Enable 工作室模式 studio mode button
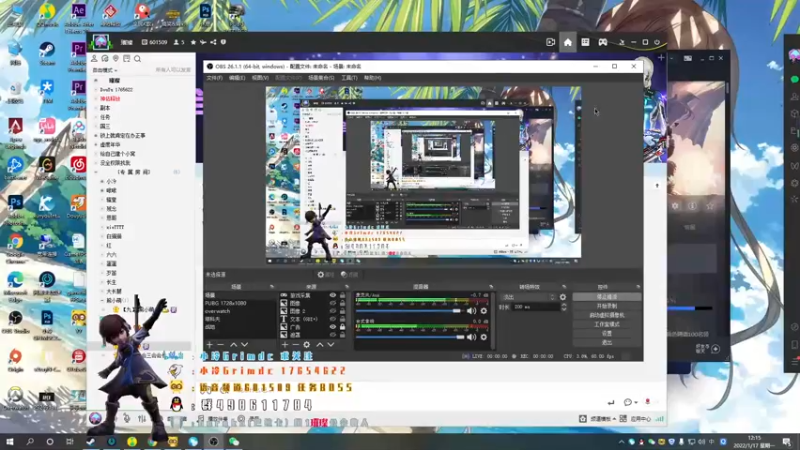The height and width of the screenshot is (450, 800). pos(607,324)
